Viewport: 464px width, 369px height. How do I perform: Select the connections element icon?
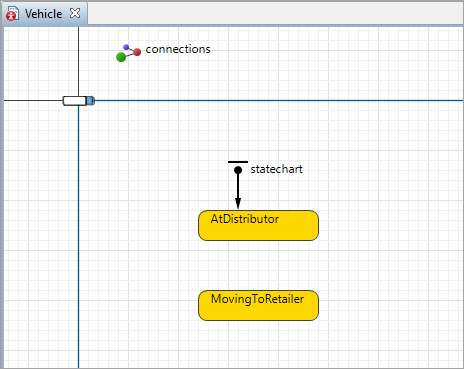pos(128,53)
